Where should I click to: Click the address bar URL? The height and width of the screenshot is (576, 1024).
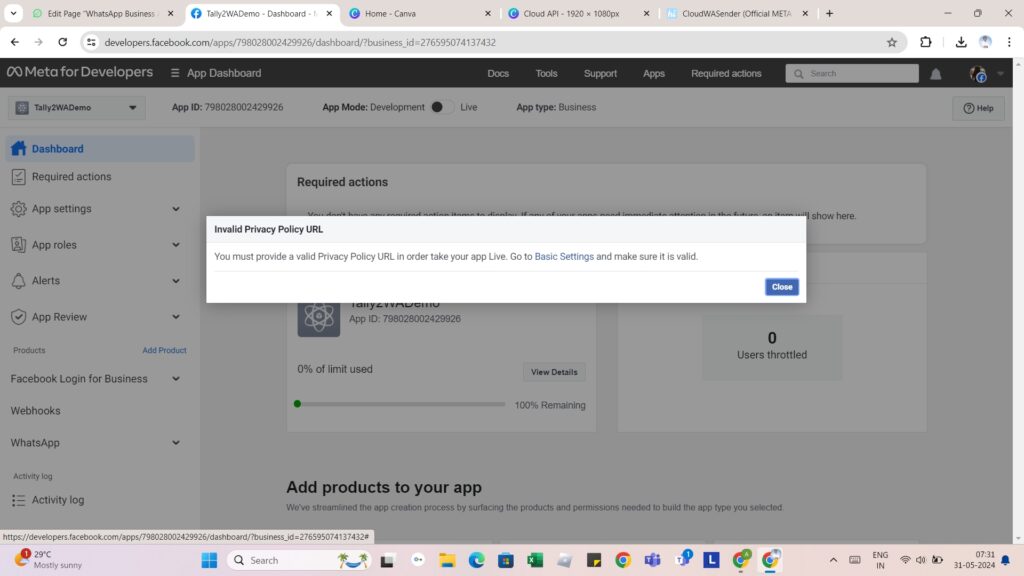coord(300,42)
